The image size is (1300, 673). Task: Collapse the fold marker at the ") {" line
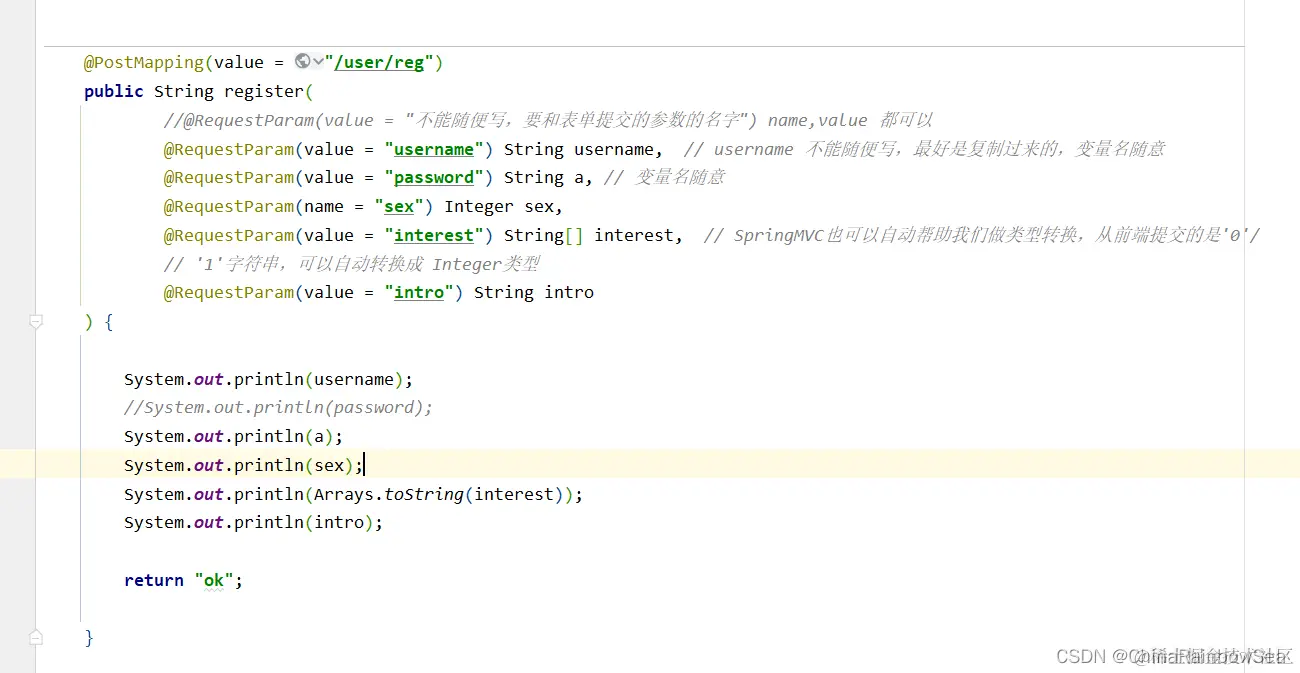click(36, 321)
